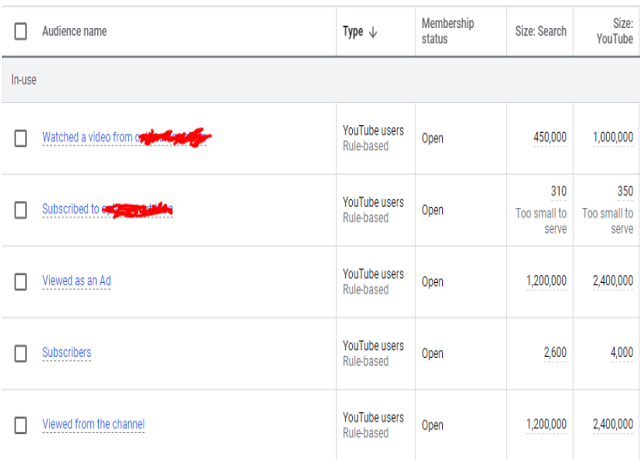The height and width of the screenshot is (460, 640).
Task: Check 'Viewed from the channel' row checkbox
Action: (20, 425)
